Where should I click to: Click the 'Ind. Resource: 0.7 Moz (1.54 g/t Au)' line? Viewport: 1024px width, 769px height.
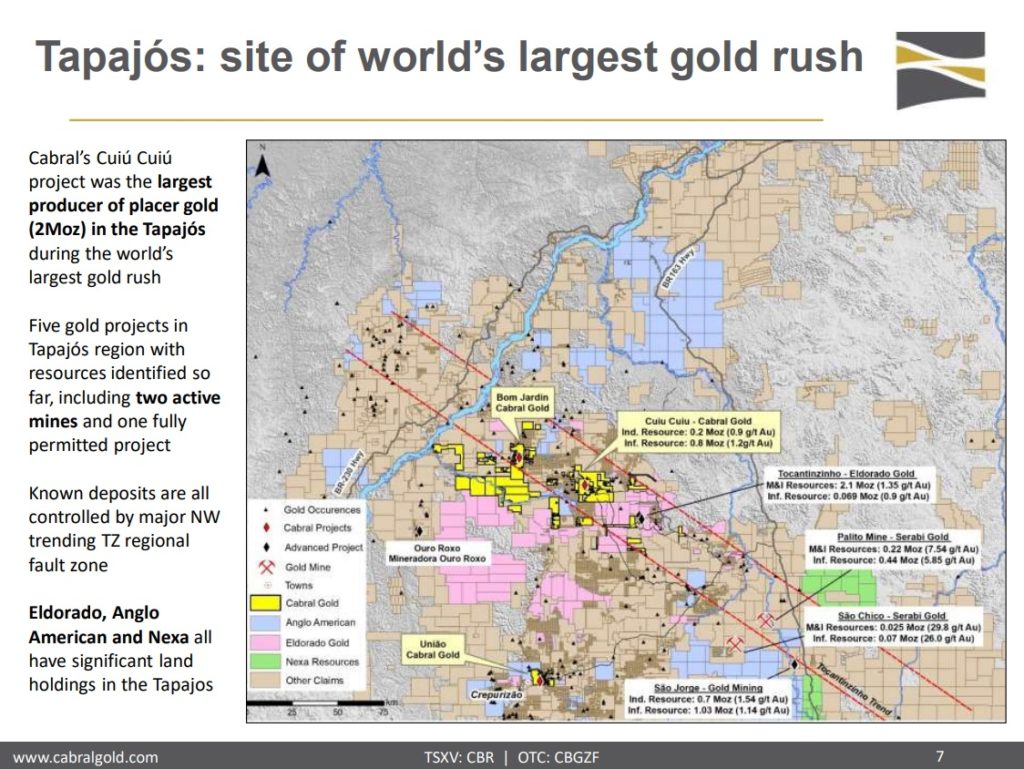pyautogui.click(x=708, y=699)
